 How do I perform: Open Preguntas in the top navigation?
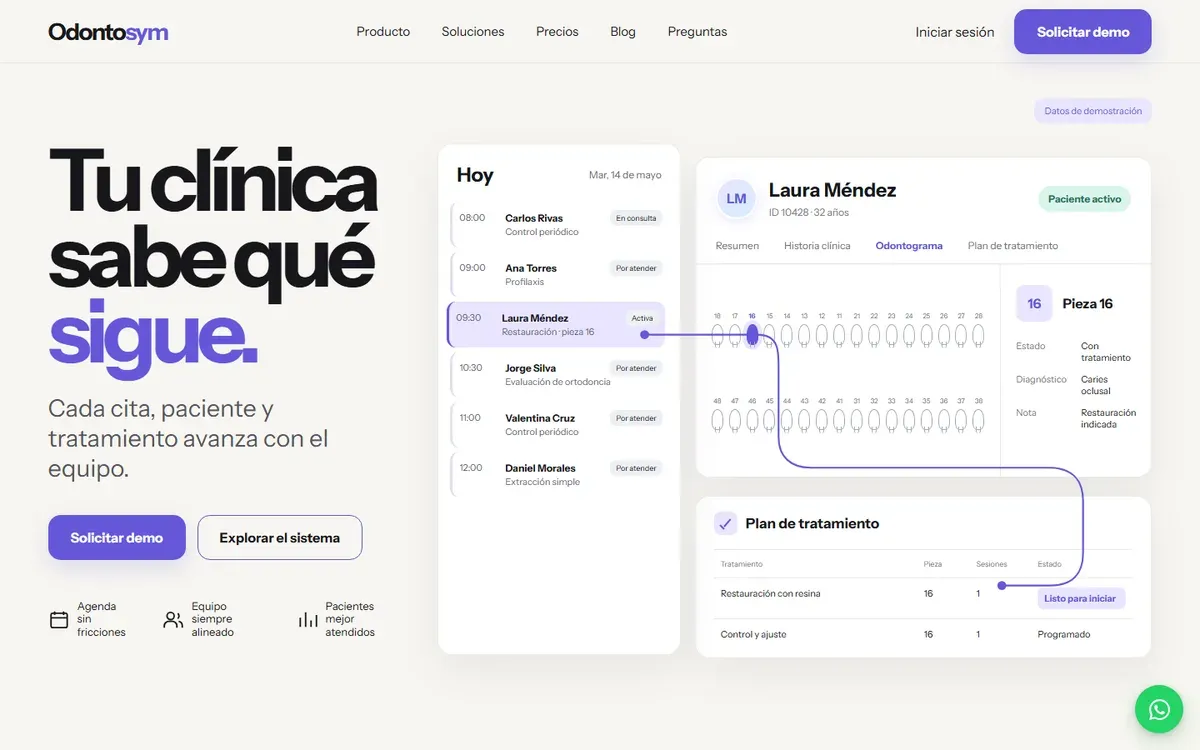point(697,32)
